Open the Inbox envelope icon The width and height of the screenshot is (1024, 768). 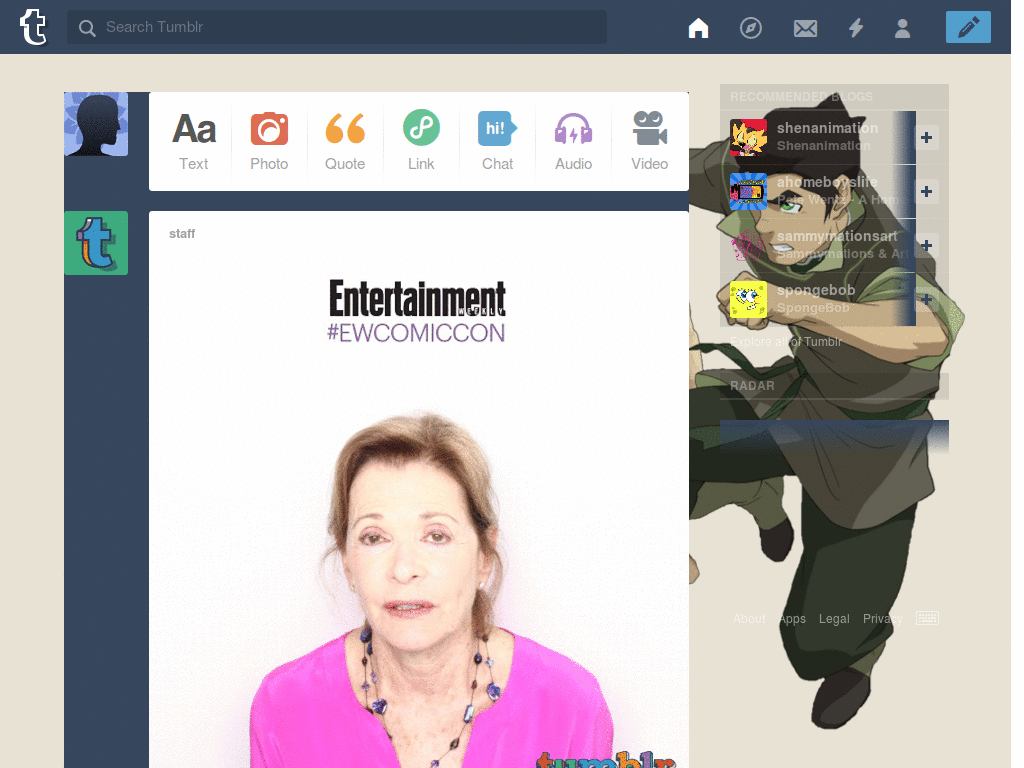805,28
